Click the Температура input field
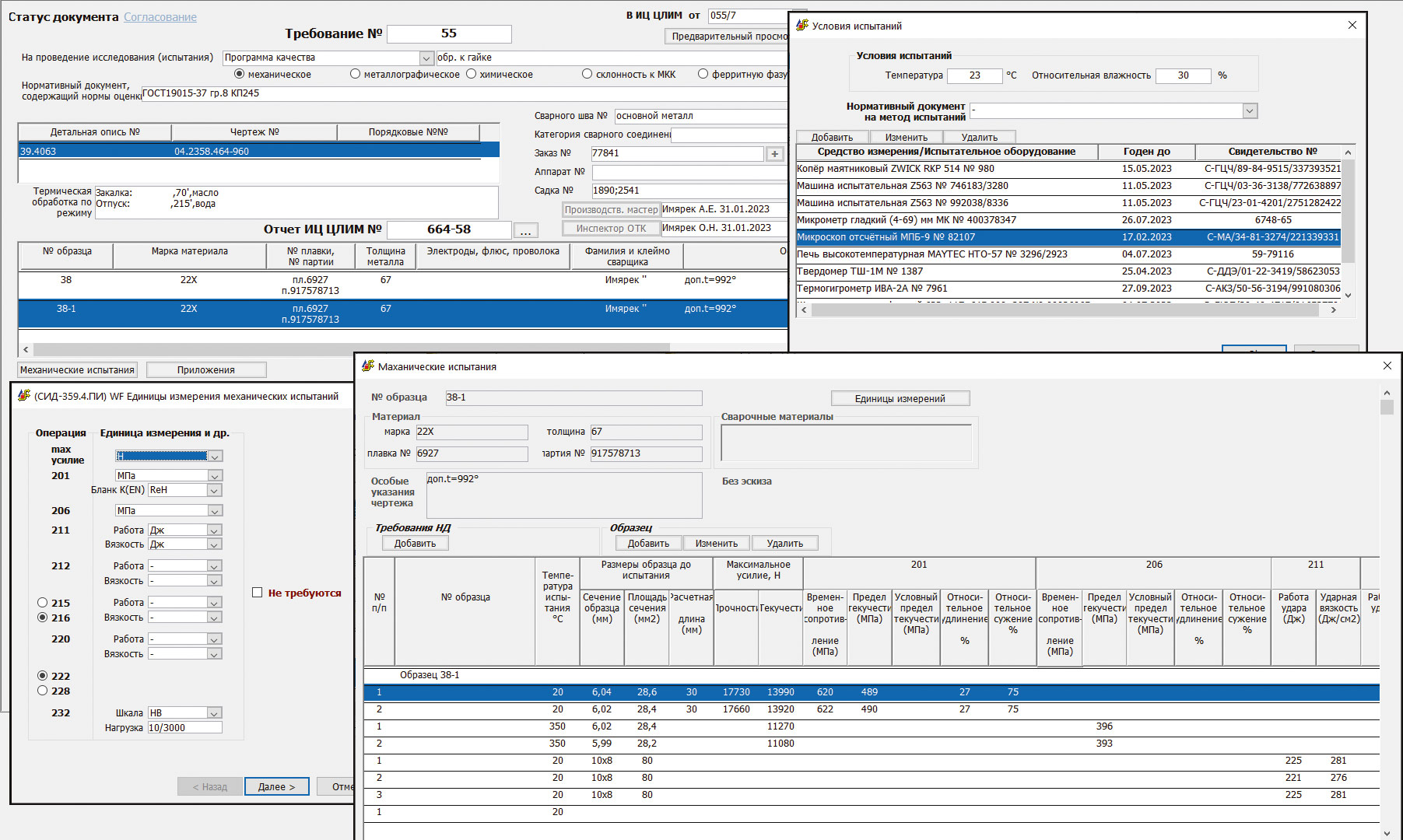 coord(974,75)
